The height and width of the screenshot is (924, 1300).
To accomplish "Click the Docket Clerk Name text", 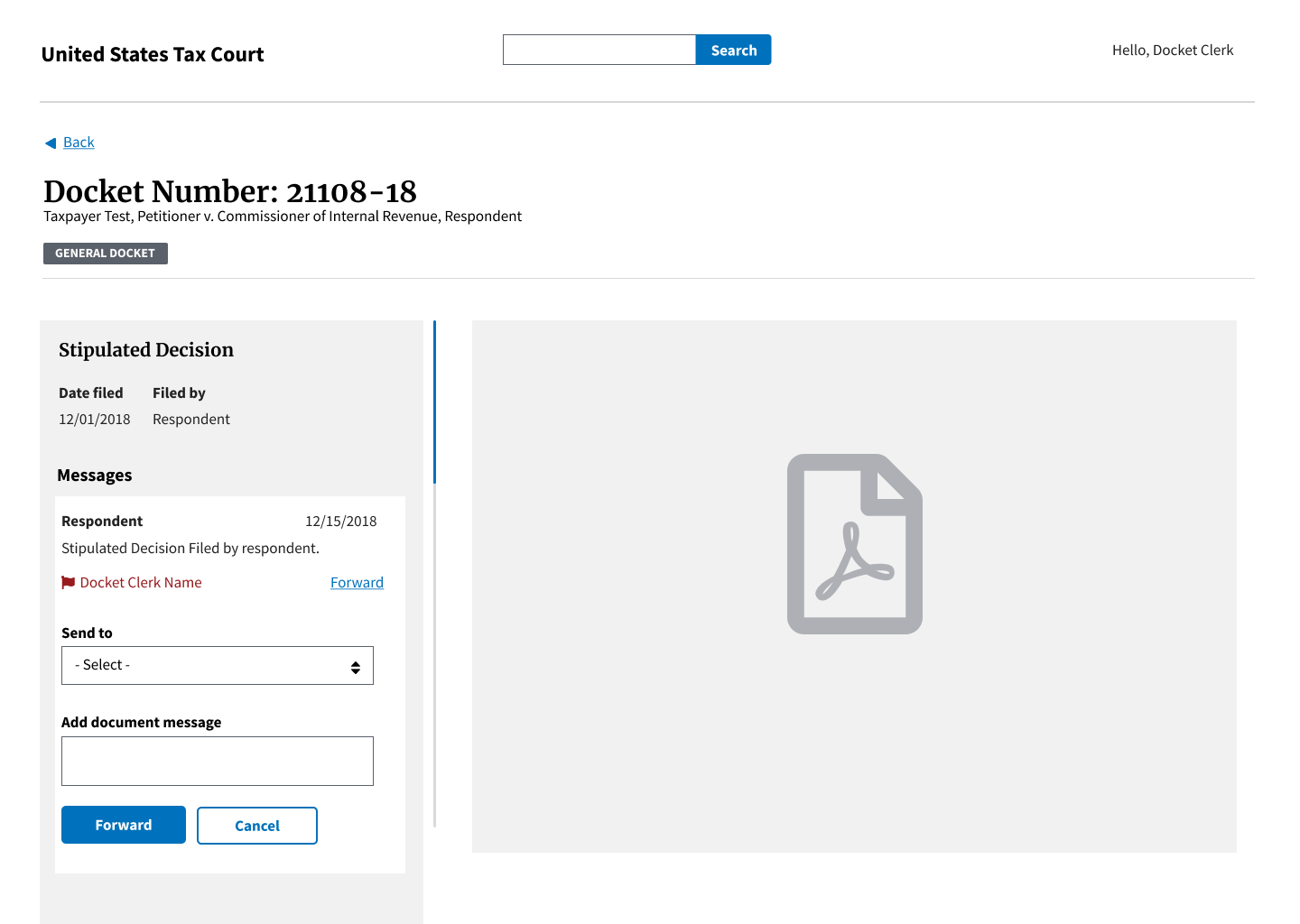I will tap(141, 583).
